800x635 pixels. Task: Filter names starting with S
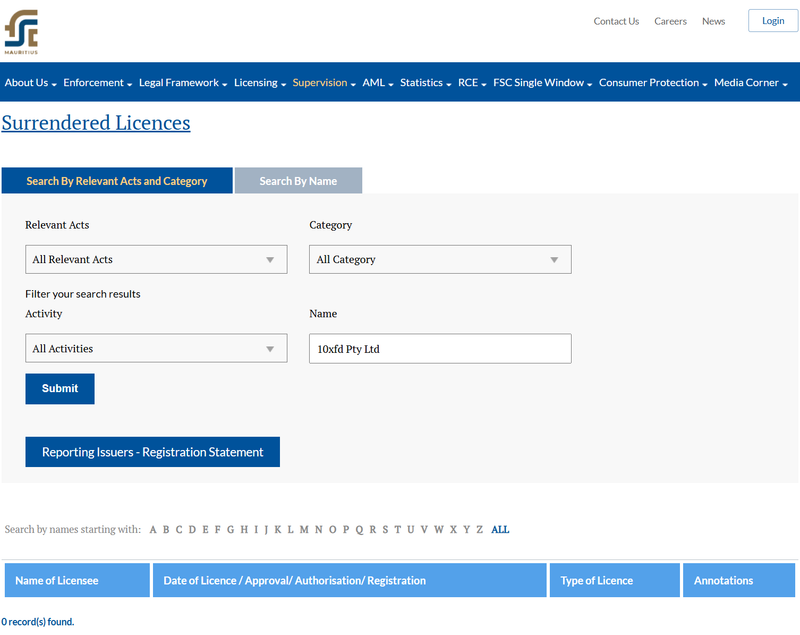coord(385,529)
